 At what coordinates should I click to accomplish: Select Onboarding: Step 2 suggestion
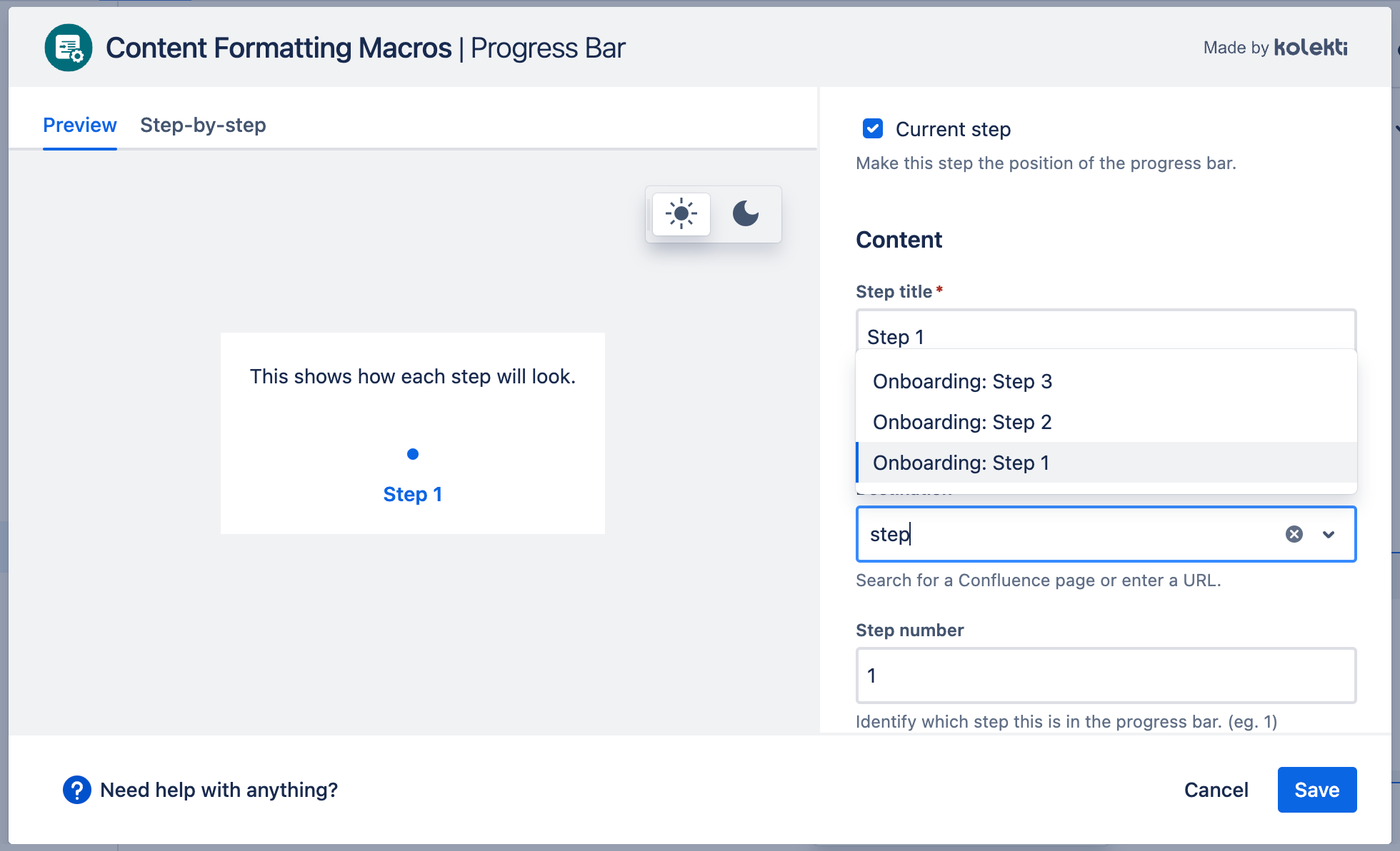click(1106, 422)
